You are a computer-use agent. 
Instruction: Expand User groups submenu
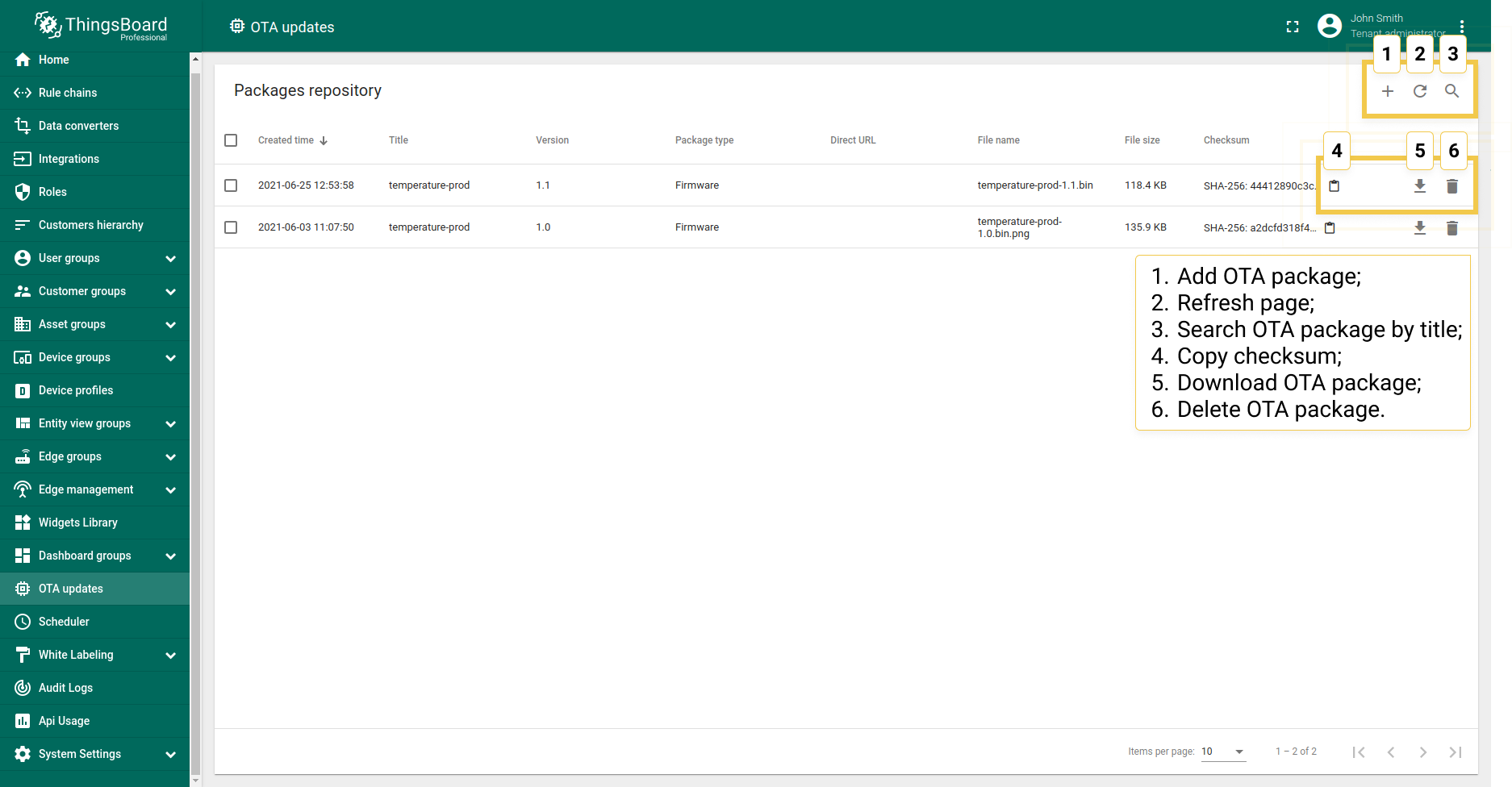pyautogui.click(x=170, y=258)
